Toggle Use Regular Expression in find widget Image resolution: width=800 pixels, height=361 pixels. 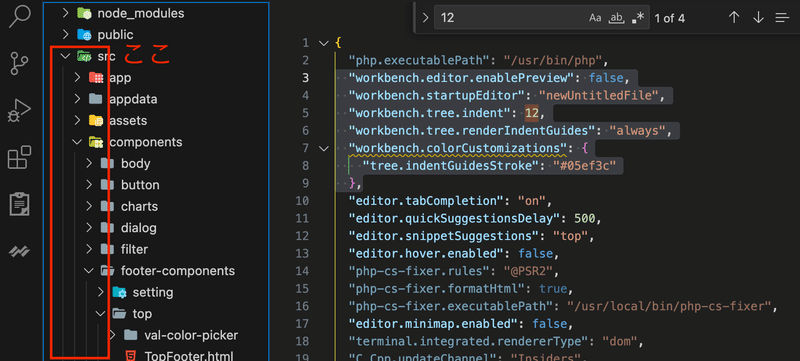[x=638, y=18]
